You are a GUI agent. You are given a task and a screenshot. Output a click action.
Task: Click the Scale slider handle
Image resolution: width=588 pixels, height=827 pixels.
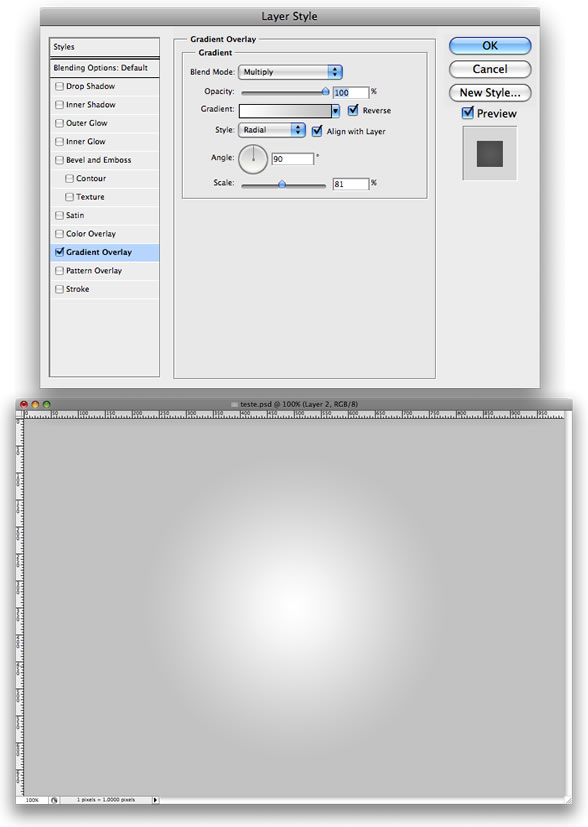(x=282, y=184)
